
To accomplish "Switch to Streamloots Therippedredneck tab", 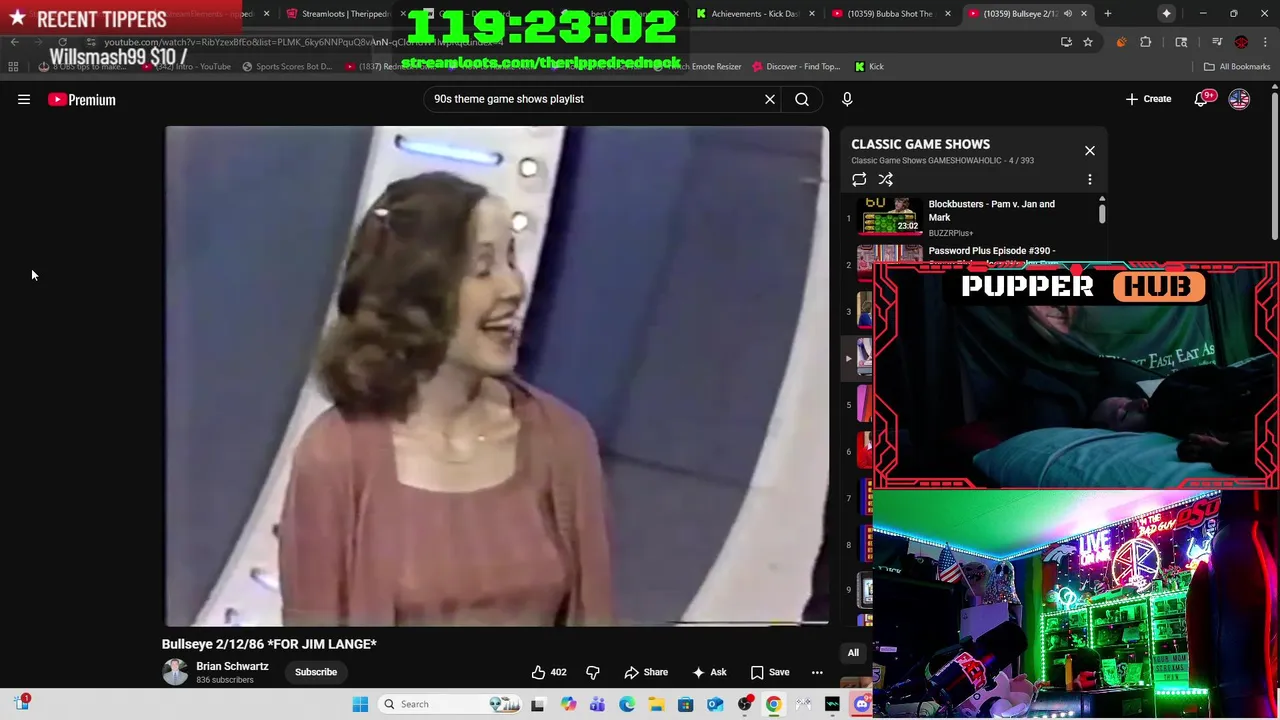I will point(345,14).
